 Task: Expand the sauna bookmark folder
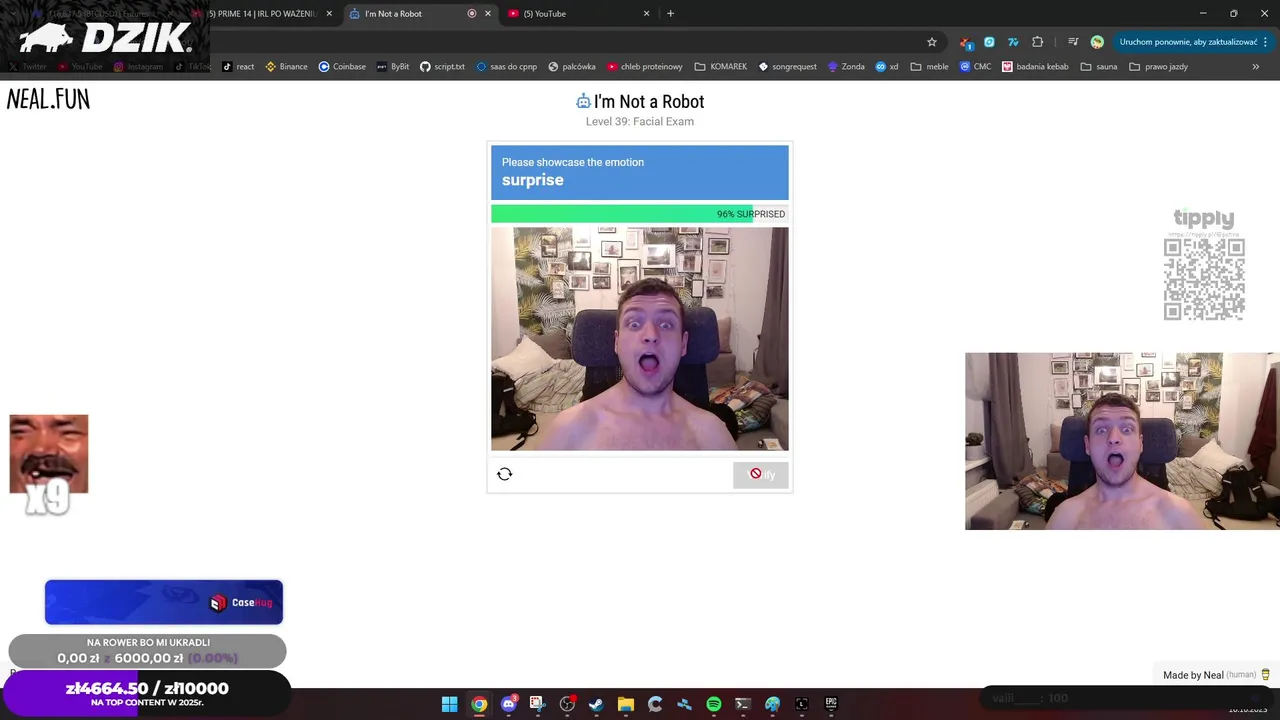1098,67
